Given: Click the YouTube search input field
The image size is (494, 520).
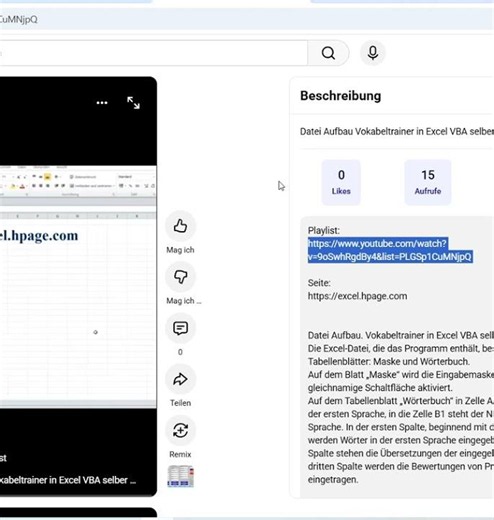Looking at the screenshot, I should click(x=153, y=53).
